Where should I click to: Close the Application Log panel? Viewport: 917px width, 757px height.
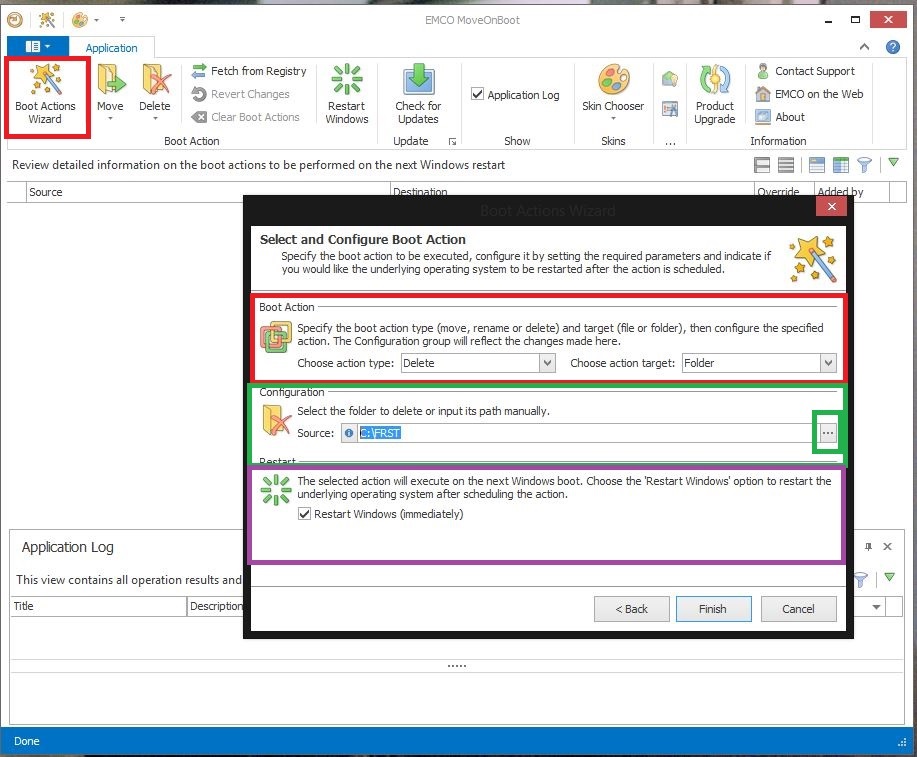(887, 546)
